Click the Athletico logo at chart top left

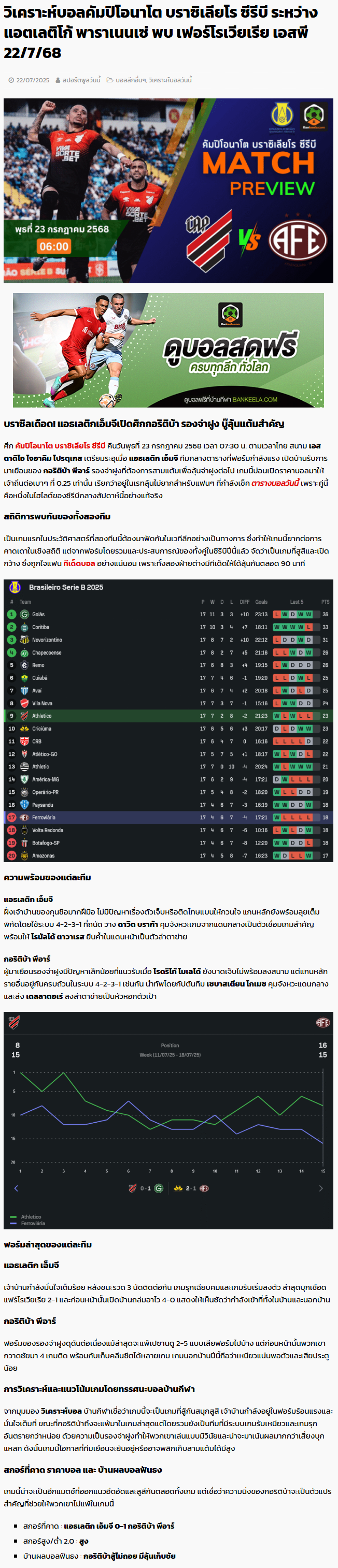click(14, 1023)
